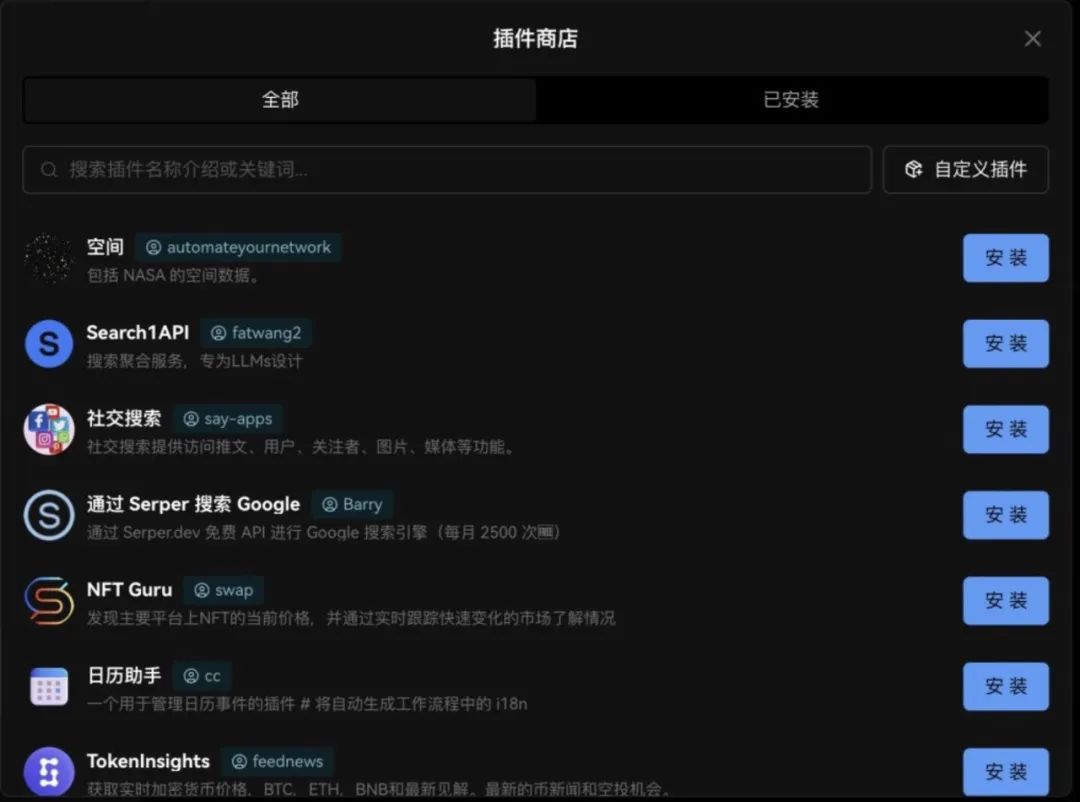
Task: Install the NFT Guru plugin
Action: click(1006, 601)
